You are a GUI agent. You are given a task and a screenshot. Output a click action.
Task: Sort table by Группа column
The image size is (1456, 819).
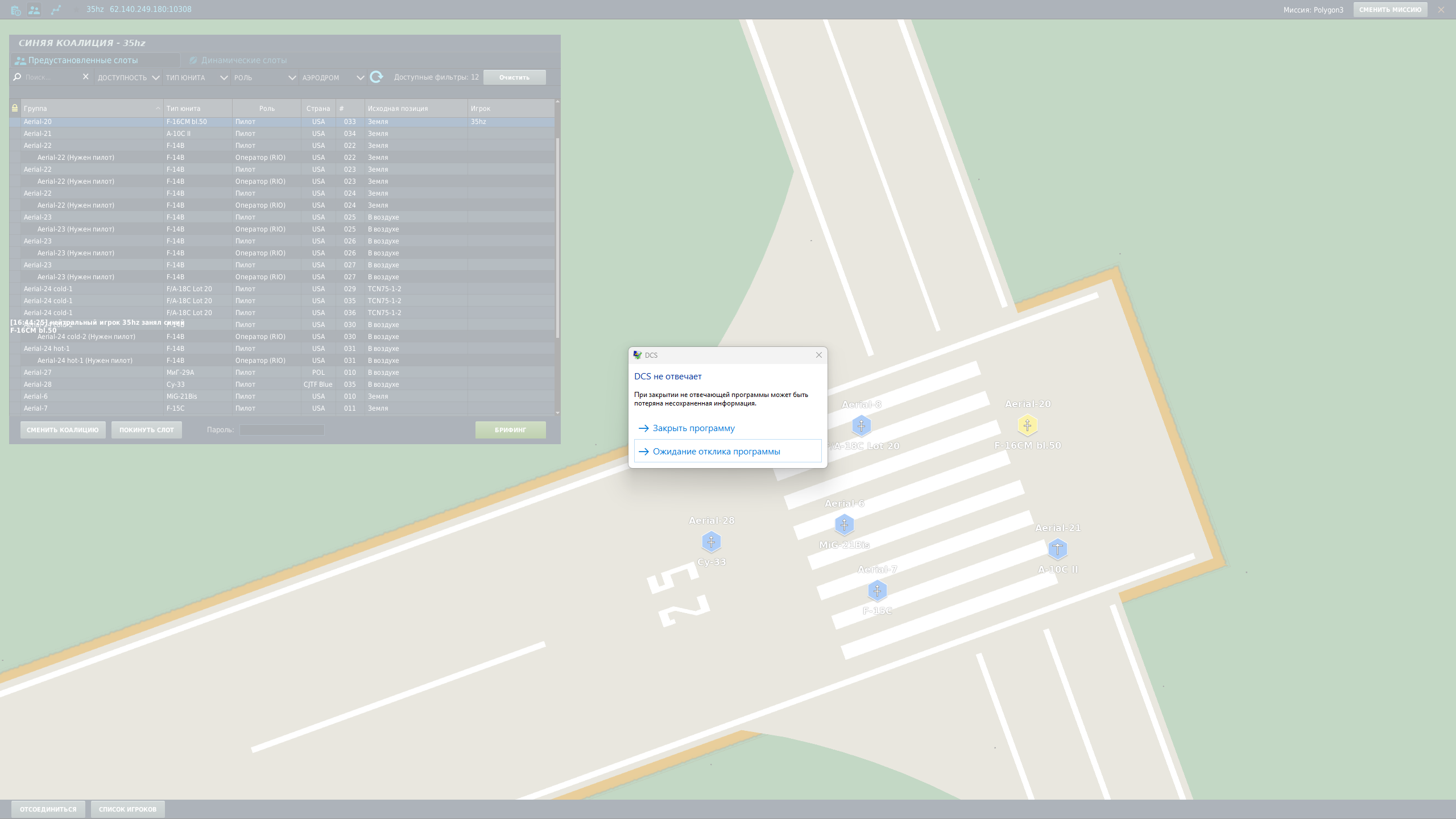pyautogui.click(x=92, y=108)
